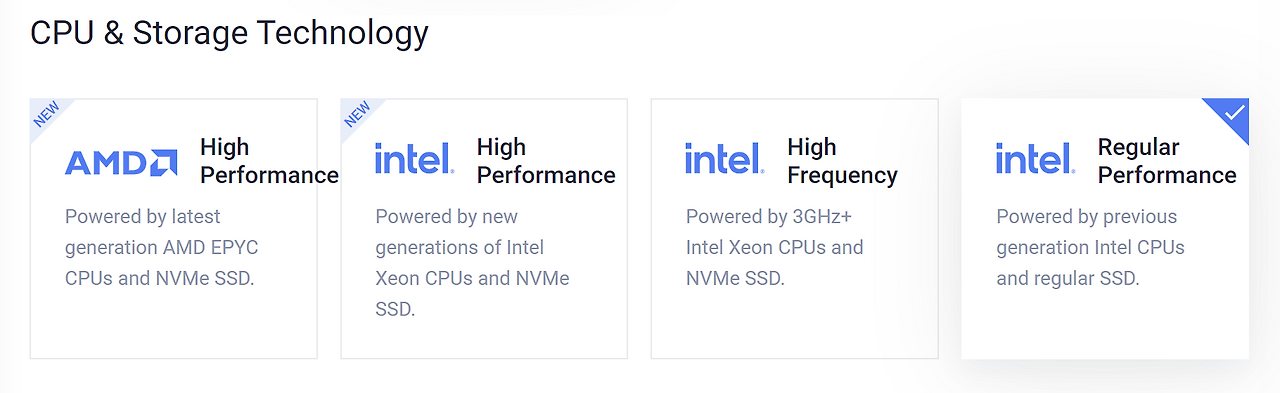Click the AMD logo icon
This screenshot has height=393, width=1280.
[x=121, y=162]
